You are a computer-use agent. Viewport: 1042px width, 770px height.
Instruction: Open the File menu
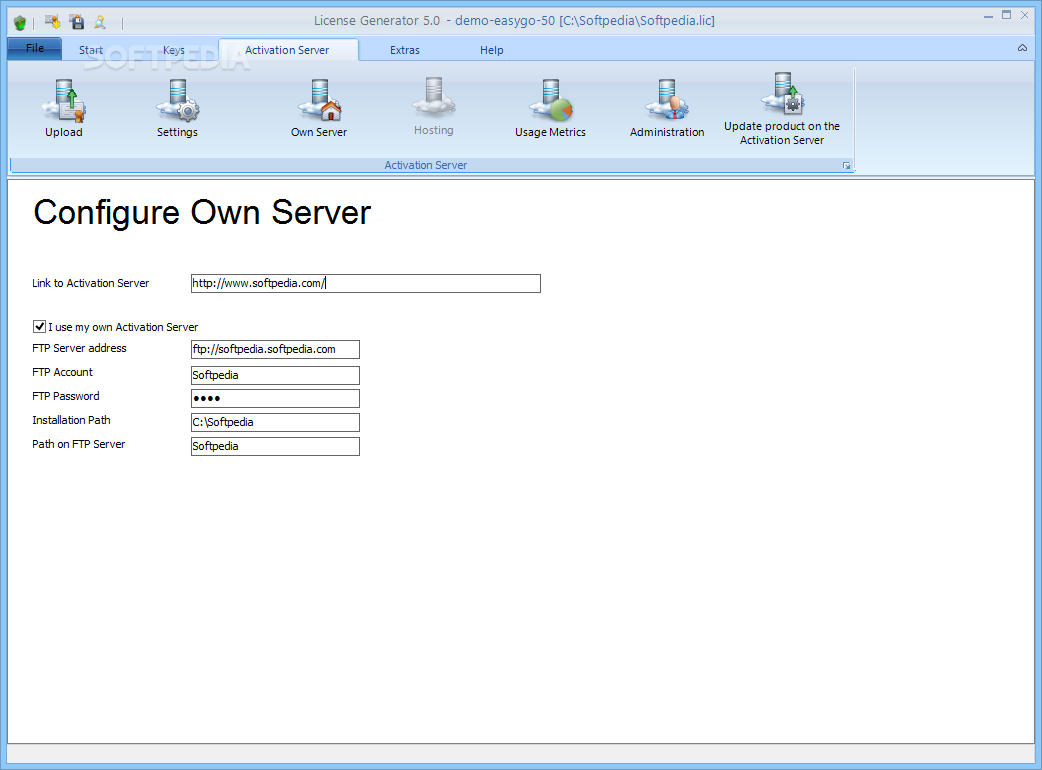35,48
